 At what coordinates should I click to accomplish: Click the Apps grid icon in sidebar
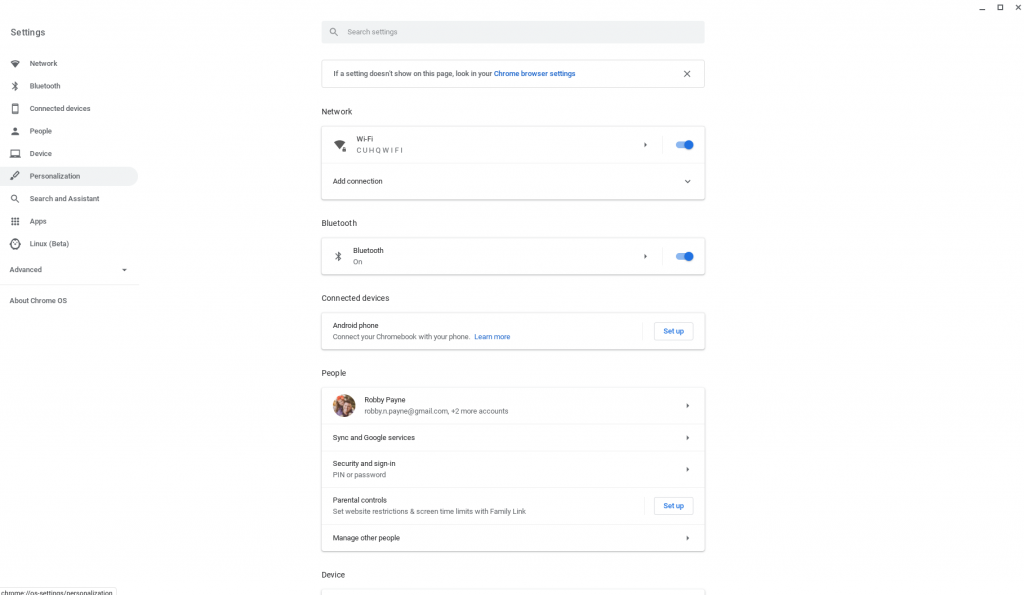[x=15, y=221]
